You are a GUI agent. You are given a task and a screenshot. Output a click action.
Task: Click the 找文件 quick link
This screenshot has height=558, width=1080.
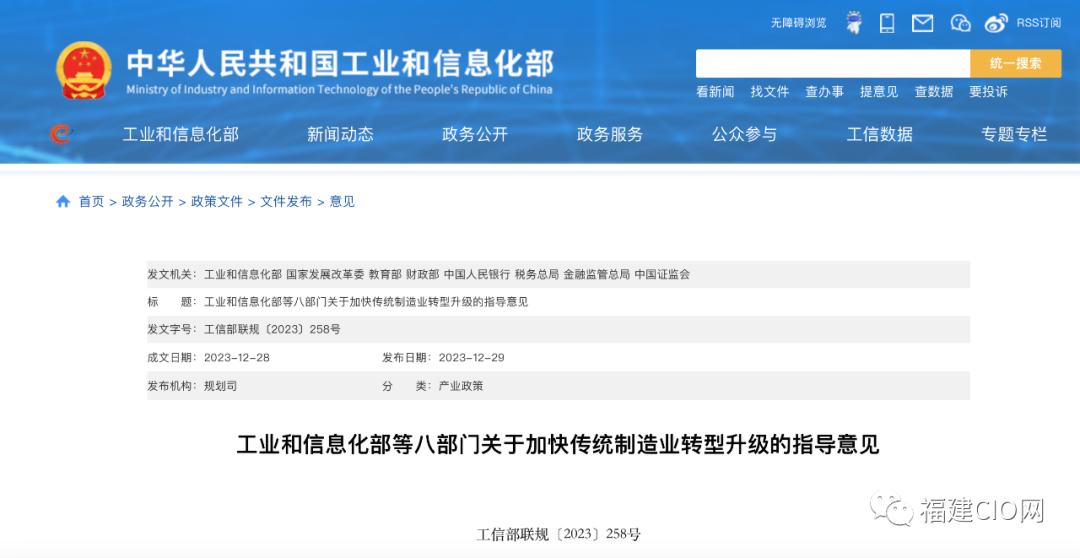tap(770, 91)
